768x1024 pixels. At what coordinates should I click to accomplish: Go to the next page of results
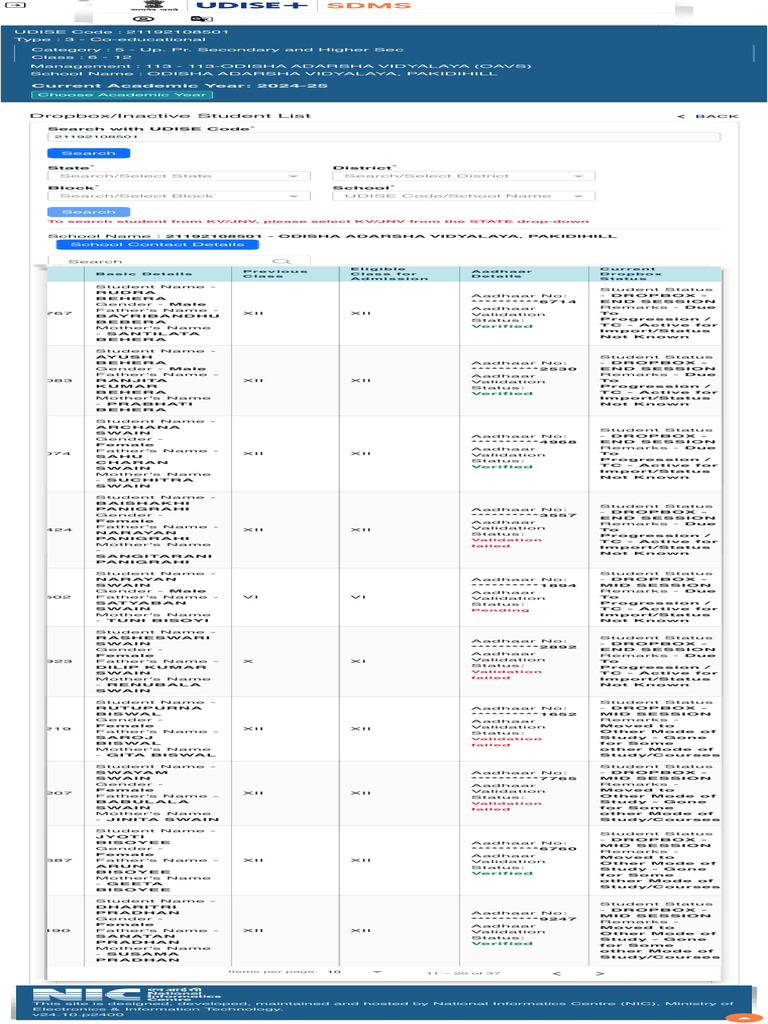point(600,973)
